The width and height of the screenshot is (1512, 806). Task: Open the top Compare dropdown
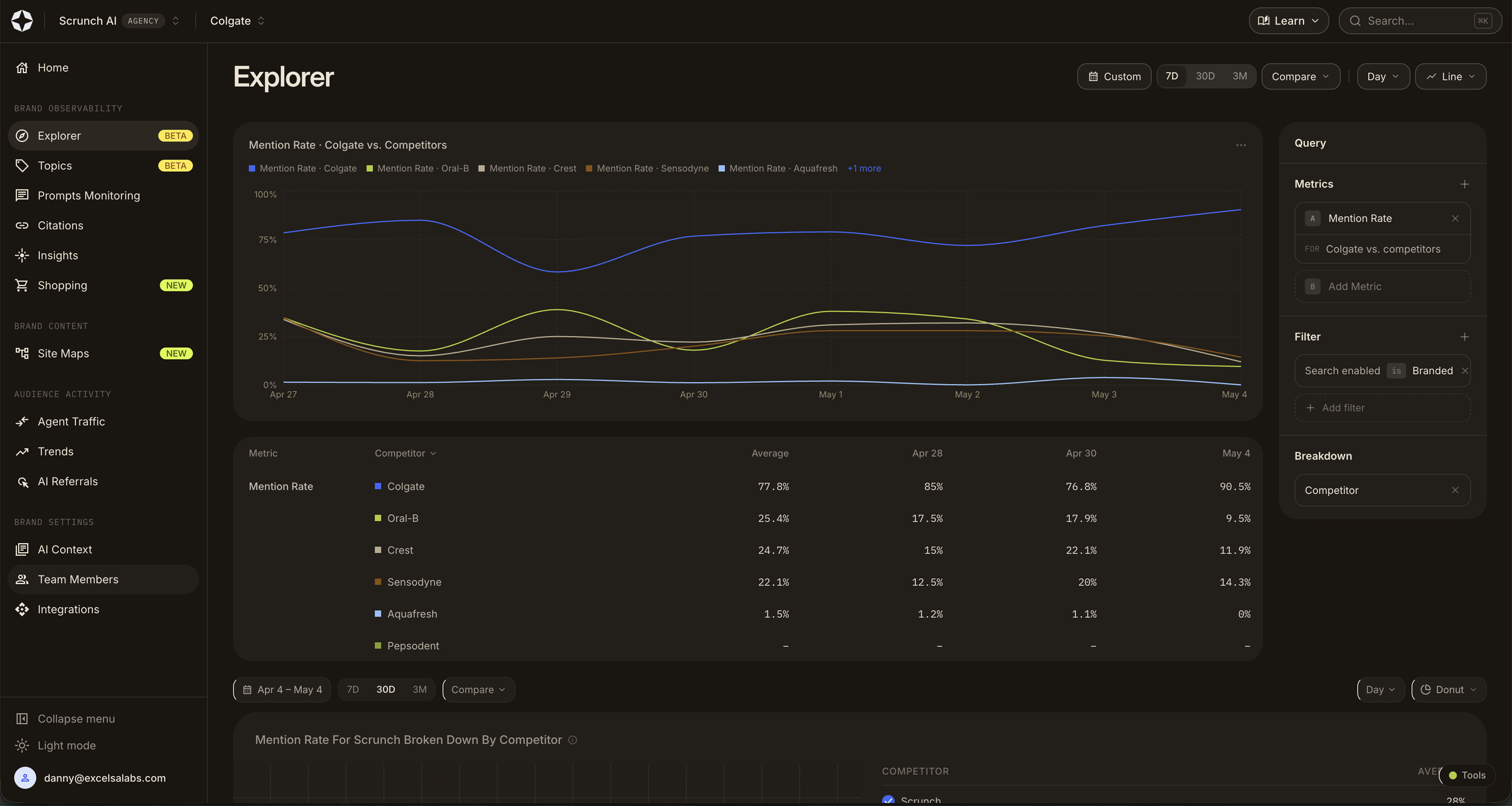1300,77
